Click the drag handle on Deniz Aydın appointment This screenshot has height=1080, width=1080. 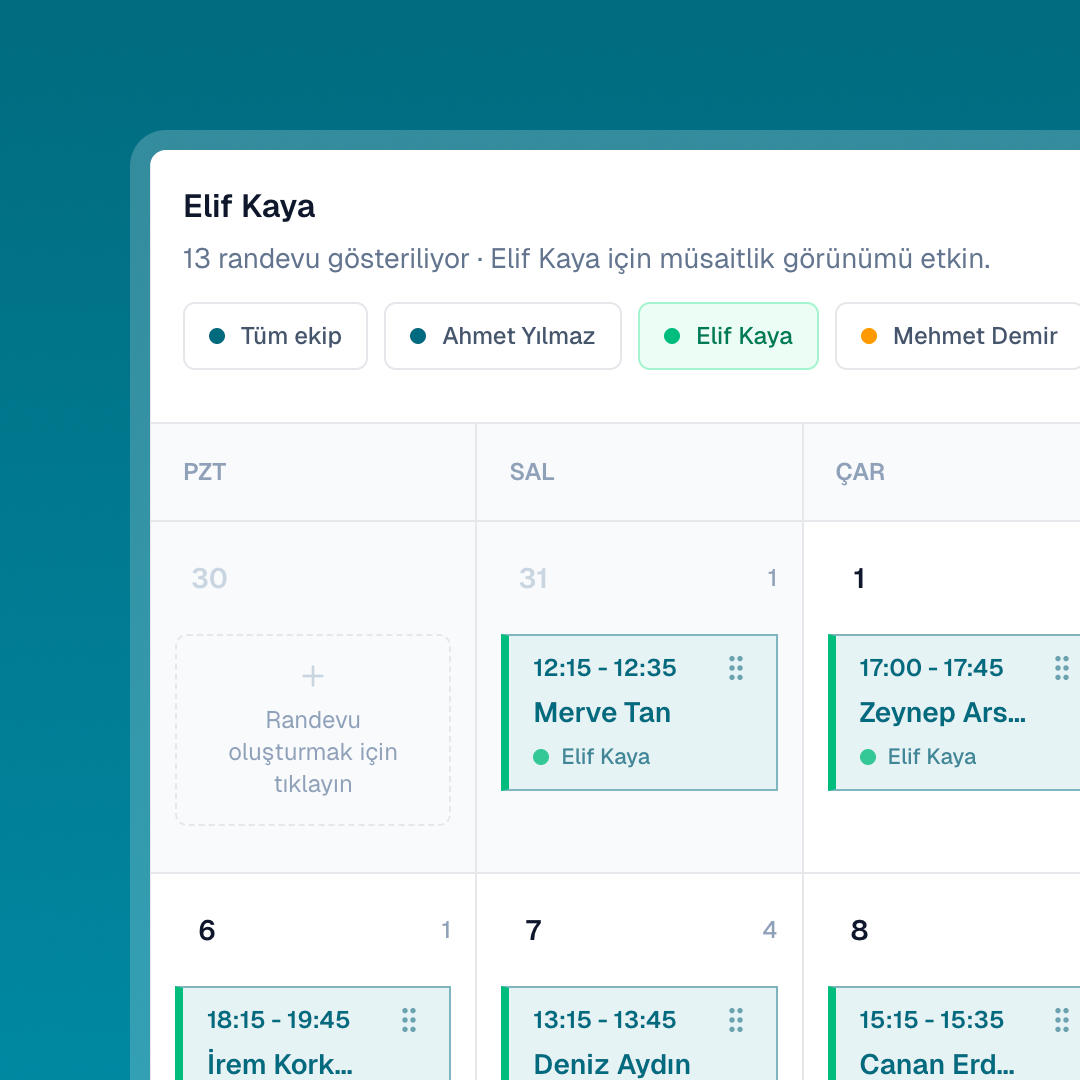(x=736, y=1020)
